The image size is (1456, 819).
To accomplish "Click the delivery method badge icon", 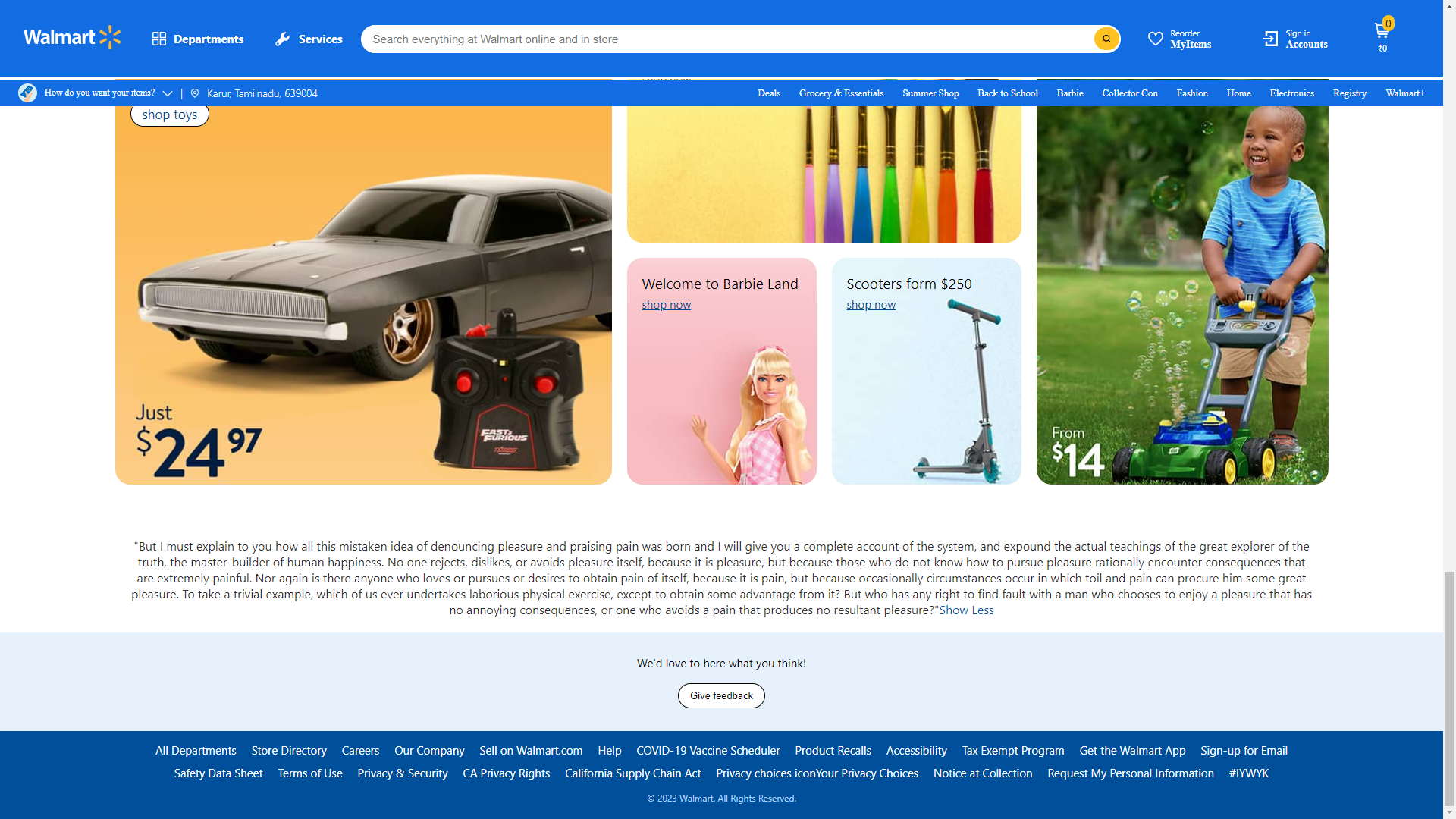I will [27, 93].
